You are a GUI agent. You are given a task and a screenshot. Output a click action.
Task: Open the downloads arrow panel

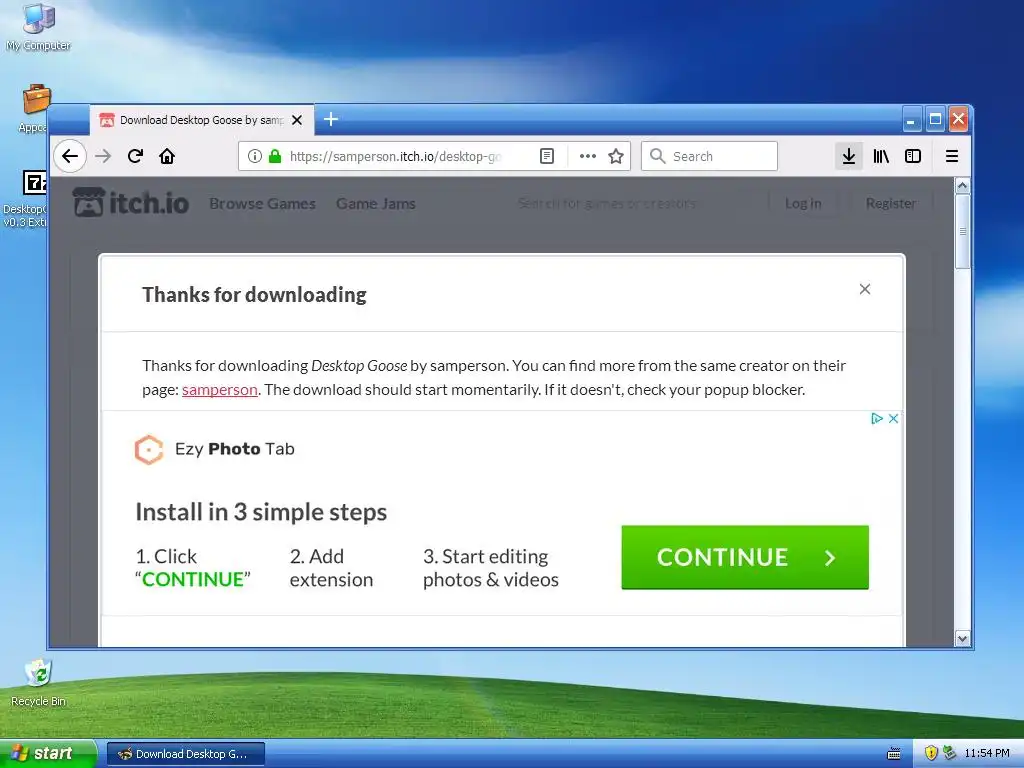click(848, 156)
